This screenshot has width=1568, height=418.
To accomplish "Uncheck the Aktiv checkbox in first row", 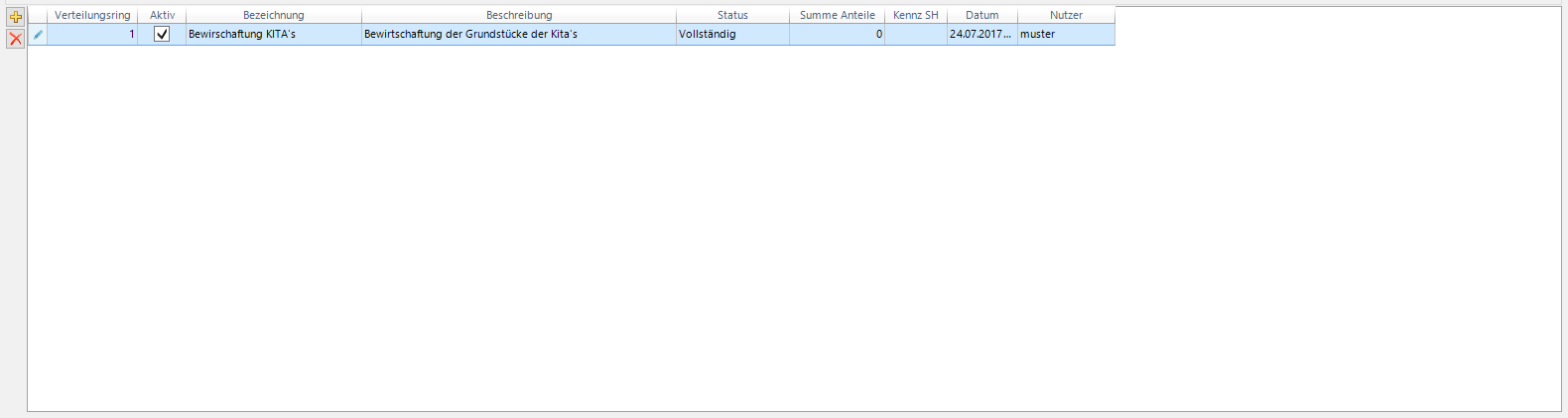I will [162, 34].
